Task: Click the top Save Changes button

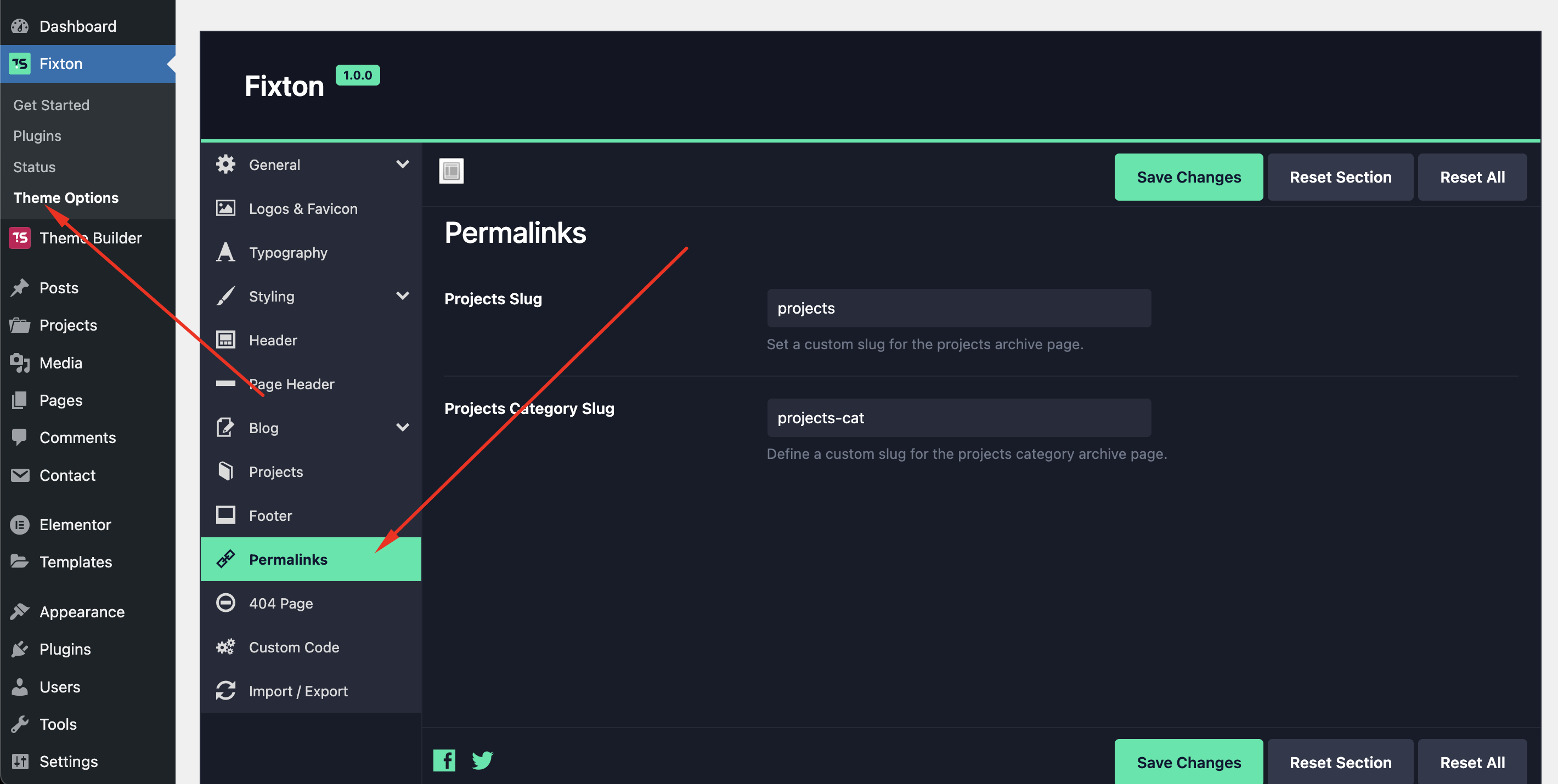Action: [1188, 177]
